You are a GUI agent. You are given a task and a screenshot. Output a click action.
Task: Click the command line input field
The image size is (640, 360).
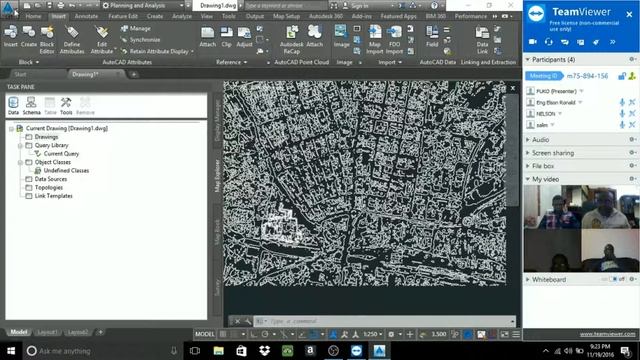tap(384, 321)
